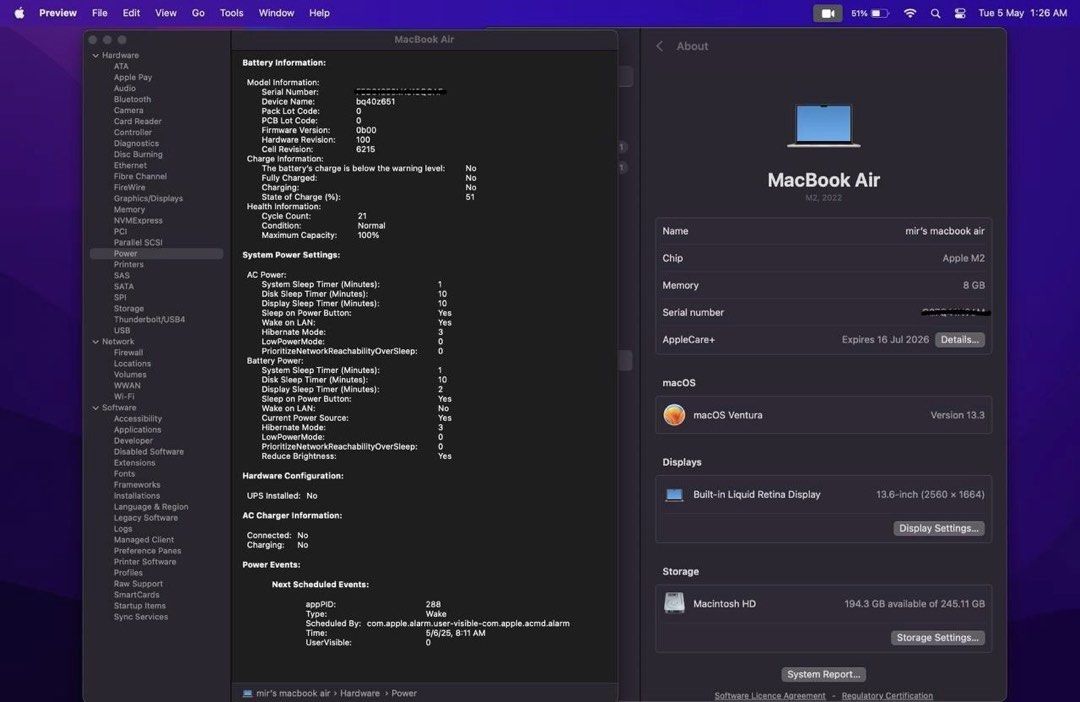Open the Help menu
Screen dimensions: 1080x702
(x=319, y=13)
